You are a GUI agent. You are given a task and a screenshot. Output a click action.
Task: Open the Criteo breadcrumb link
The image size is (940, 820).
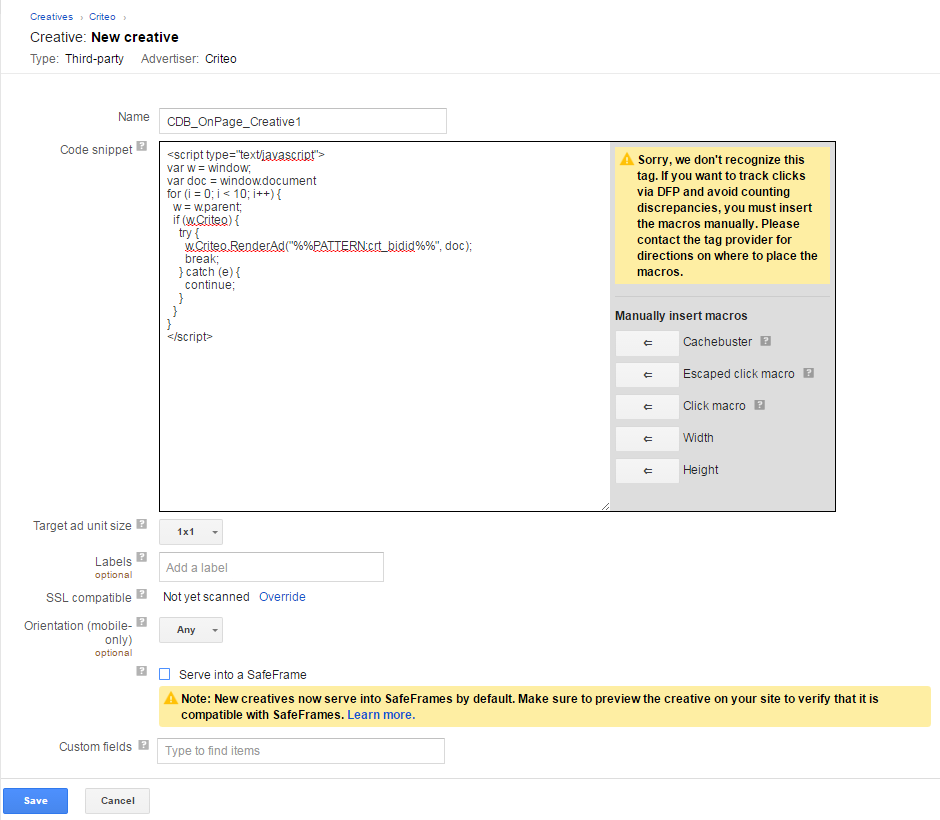coord(102,17)
